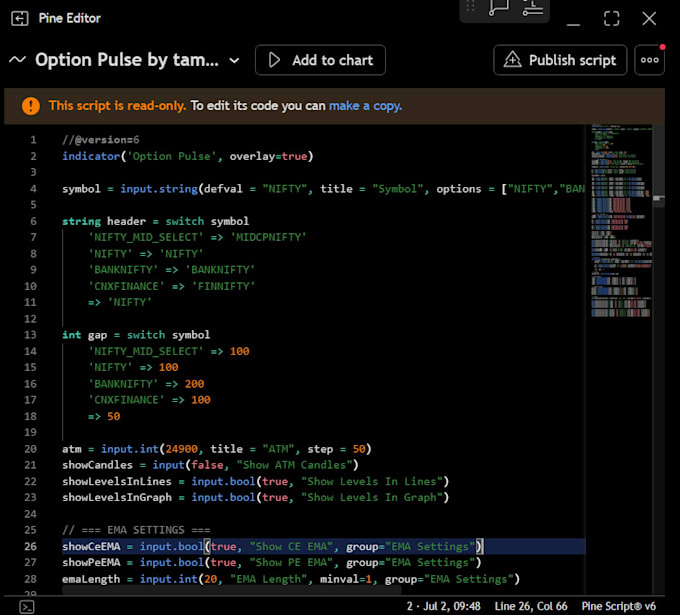The height and width of the screenshot is (615, 680).
Task: Click the 'Line 26, Col 66' status entry
Action: [x=531, y=606]
